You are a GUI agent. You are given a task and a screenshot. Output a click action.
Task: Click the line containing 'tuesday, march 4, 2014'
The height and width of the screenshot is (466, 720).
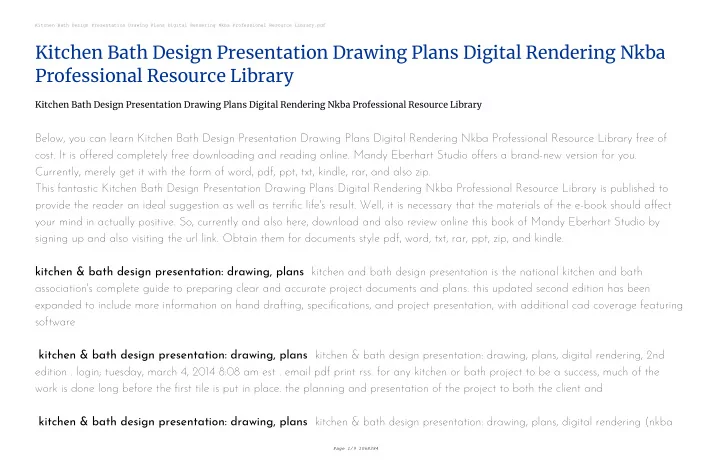click(347, 372)
